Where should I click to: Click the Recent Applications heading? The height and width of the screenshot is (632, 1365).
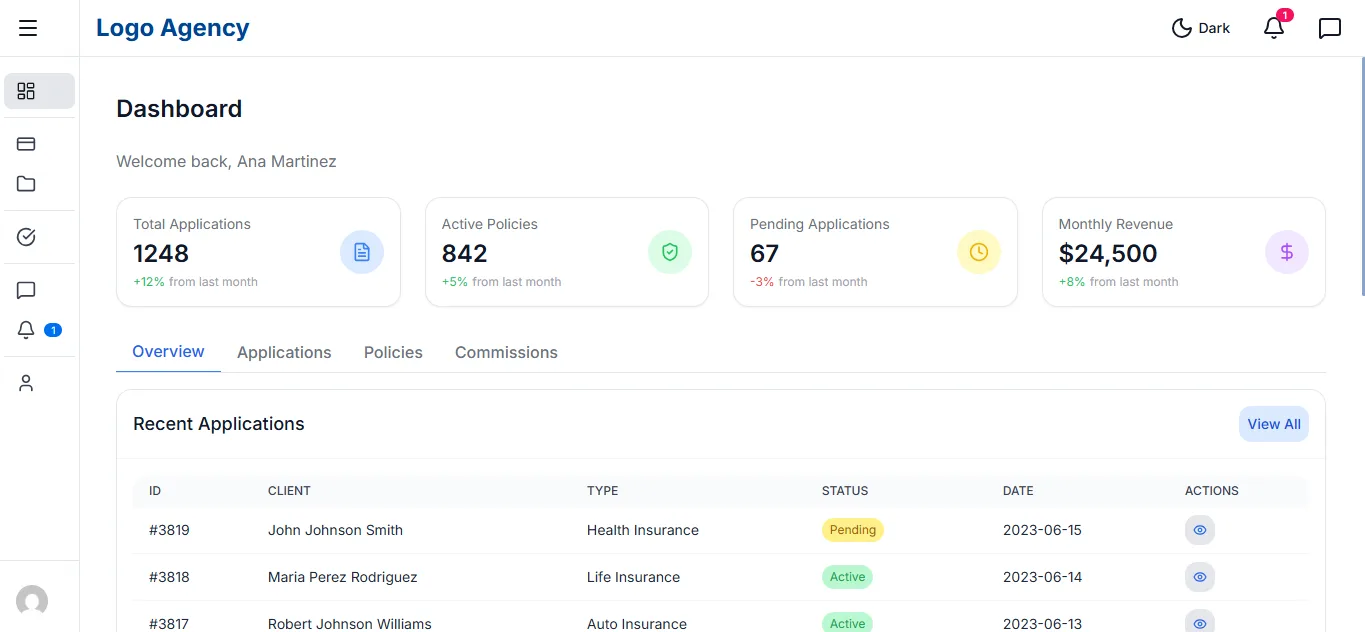click(219, 424)
